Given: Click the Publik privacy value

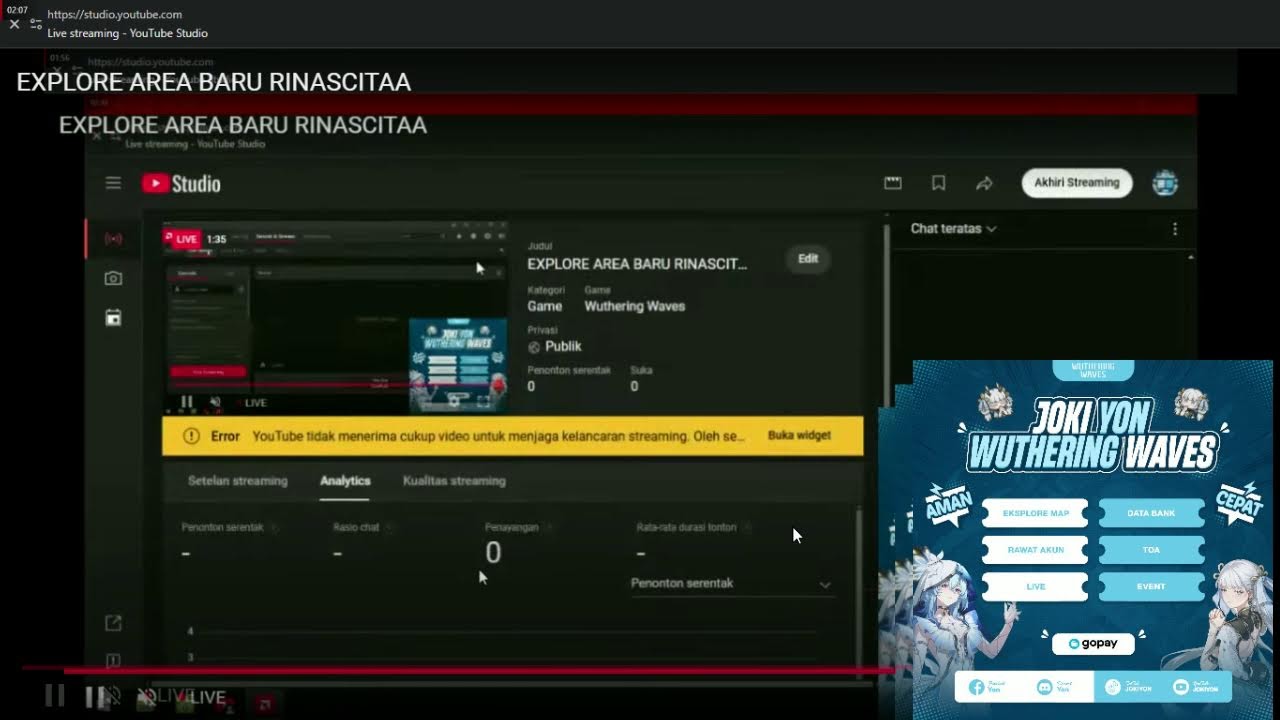Looking at the screenshot, I should pyautogui.click(x=563, y=347).
